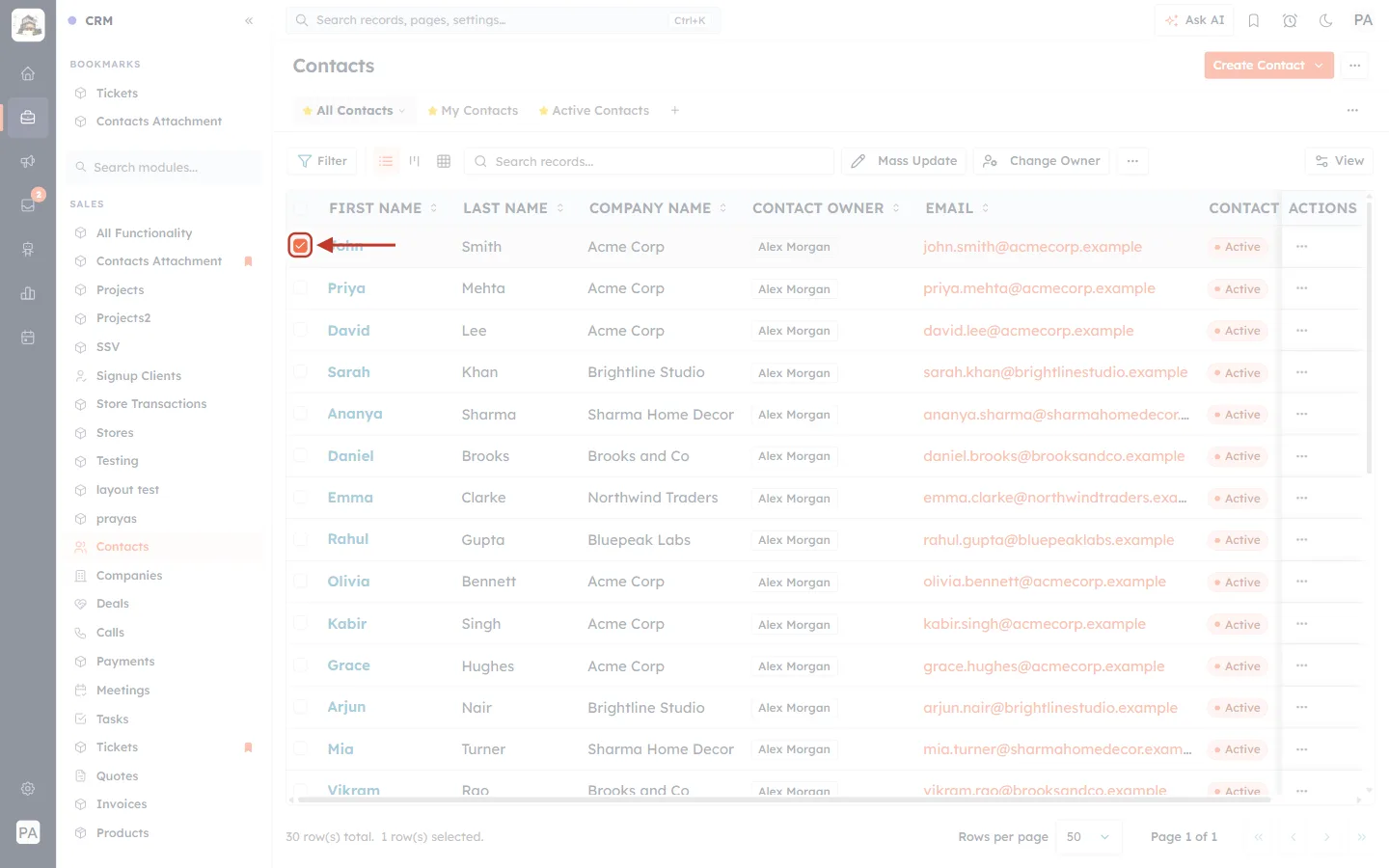Select the checkbox for Daniel Brooks

coord(301,455)
